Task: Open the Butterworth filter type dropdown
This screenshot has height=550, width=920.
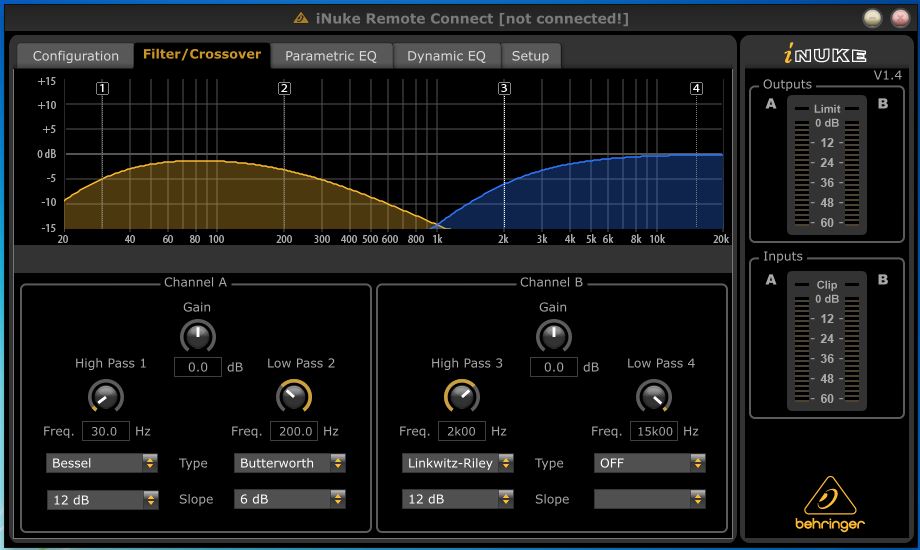Action: (290, 463)
